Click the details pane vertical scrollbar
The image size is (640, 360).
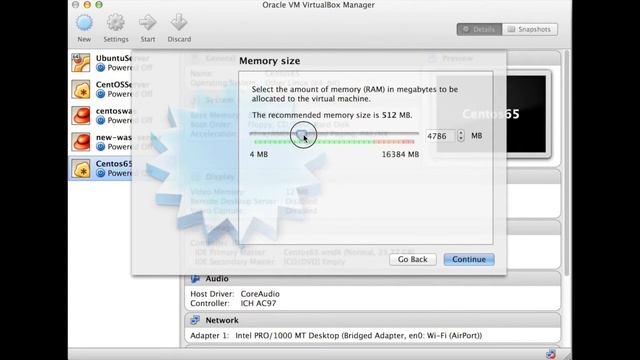click(567, 163)
